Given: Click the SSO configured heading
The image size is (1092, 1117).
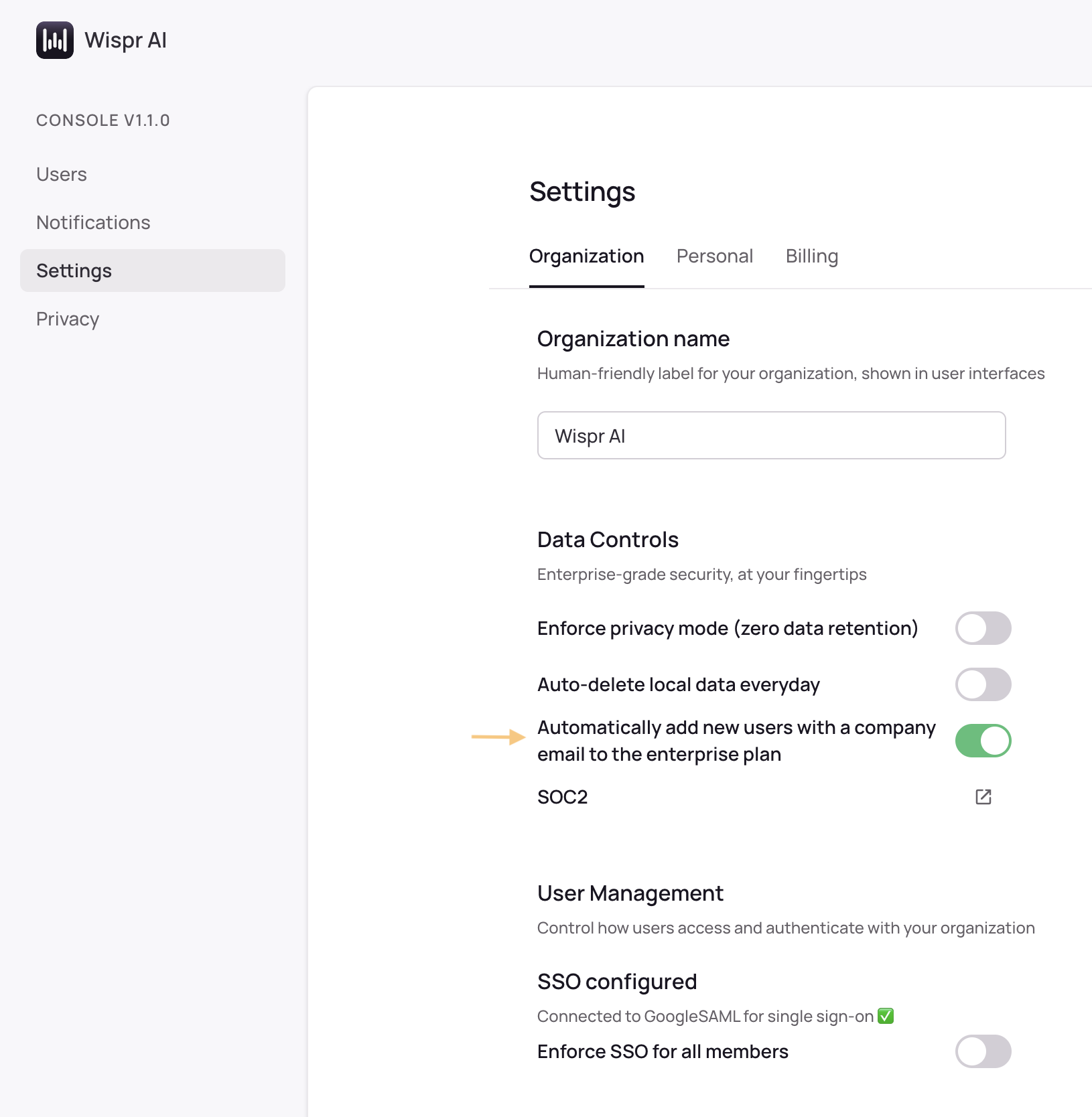Looking at the screenshot, I should coord(616,981).
